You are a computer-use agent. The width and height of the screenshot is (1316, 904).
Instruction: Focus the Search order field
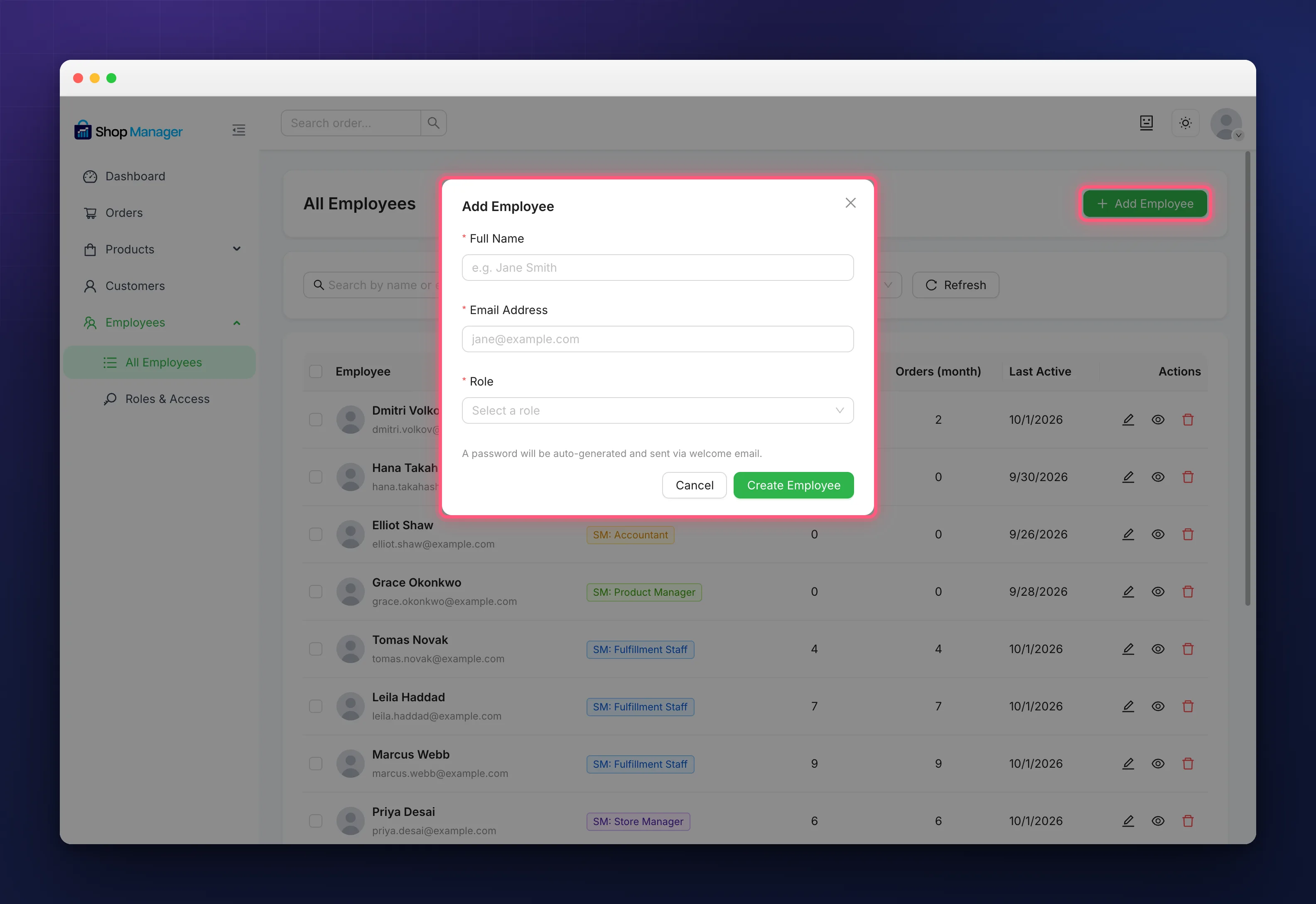[351, 123]
